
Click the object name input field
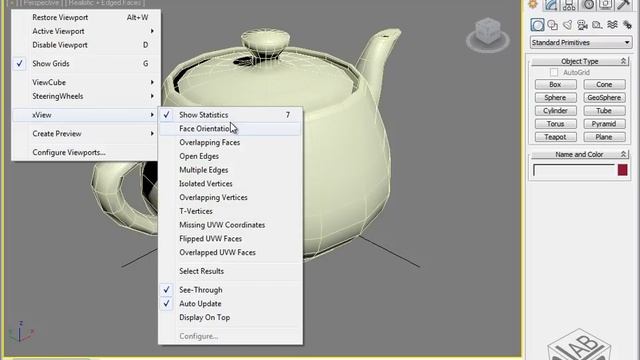[574, 170]
